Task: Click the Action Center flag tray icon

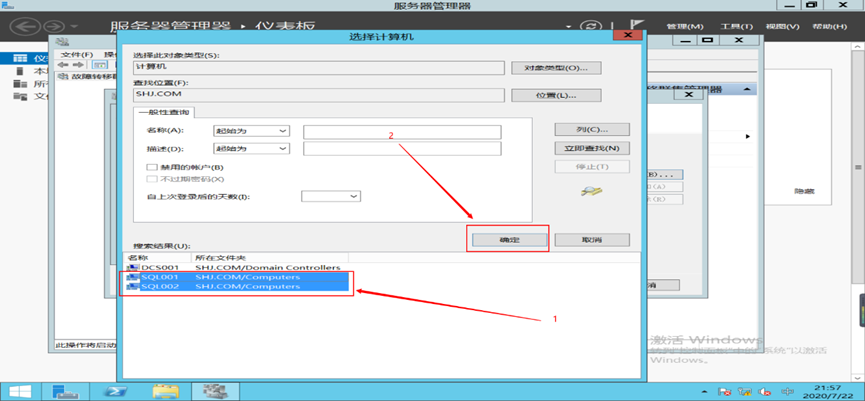Action: click(726, 392)
